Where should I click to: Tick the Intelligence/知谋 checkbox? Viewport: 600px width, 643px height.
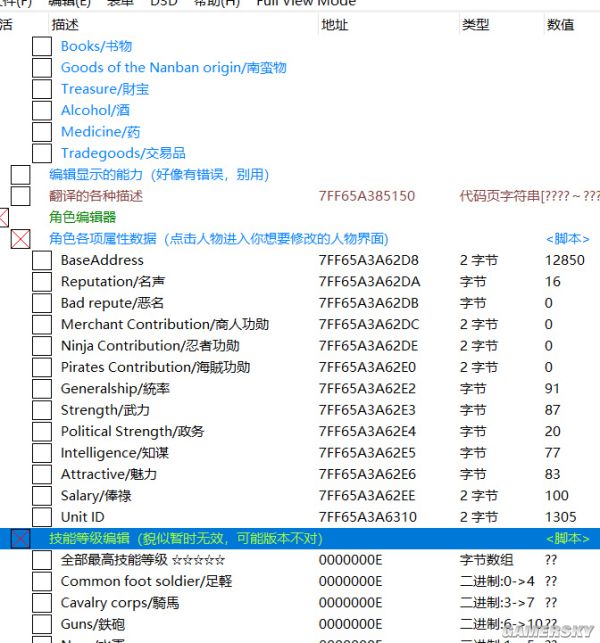click(42, 453)
